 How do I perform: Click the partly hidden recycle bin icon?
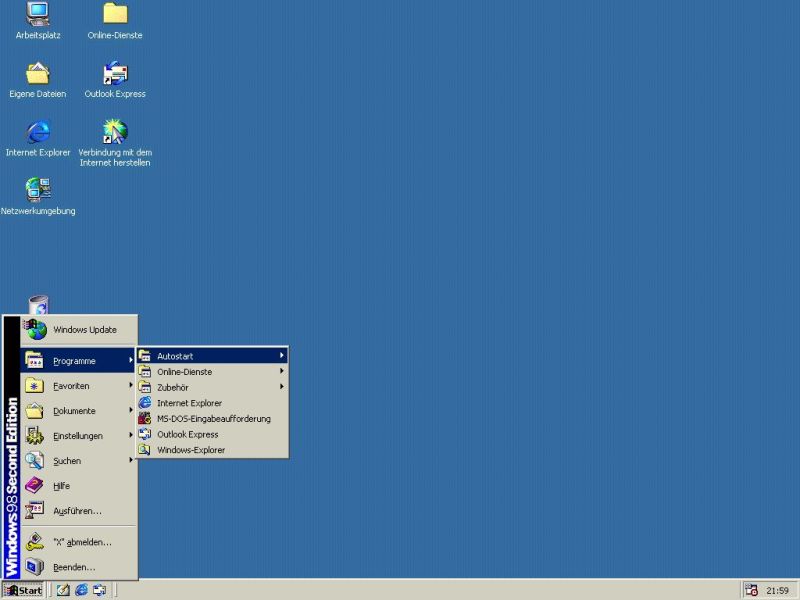tap(39, 305)
